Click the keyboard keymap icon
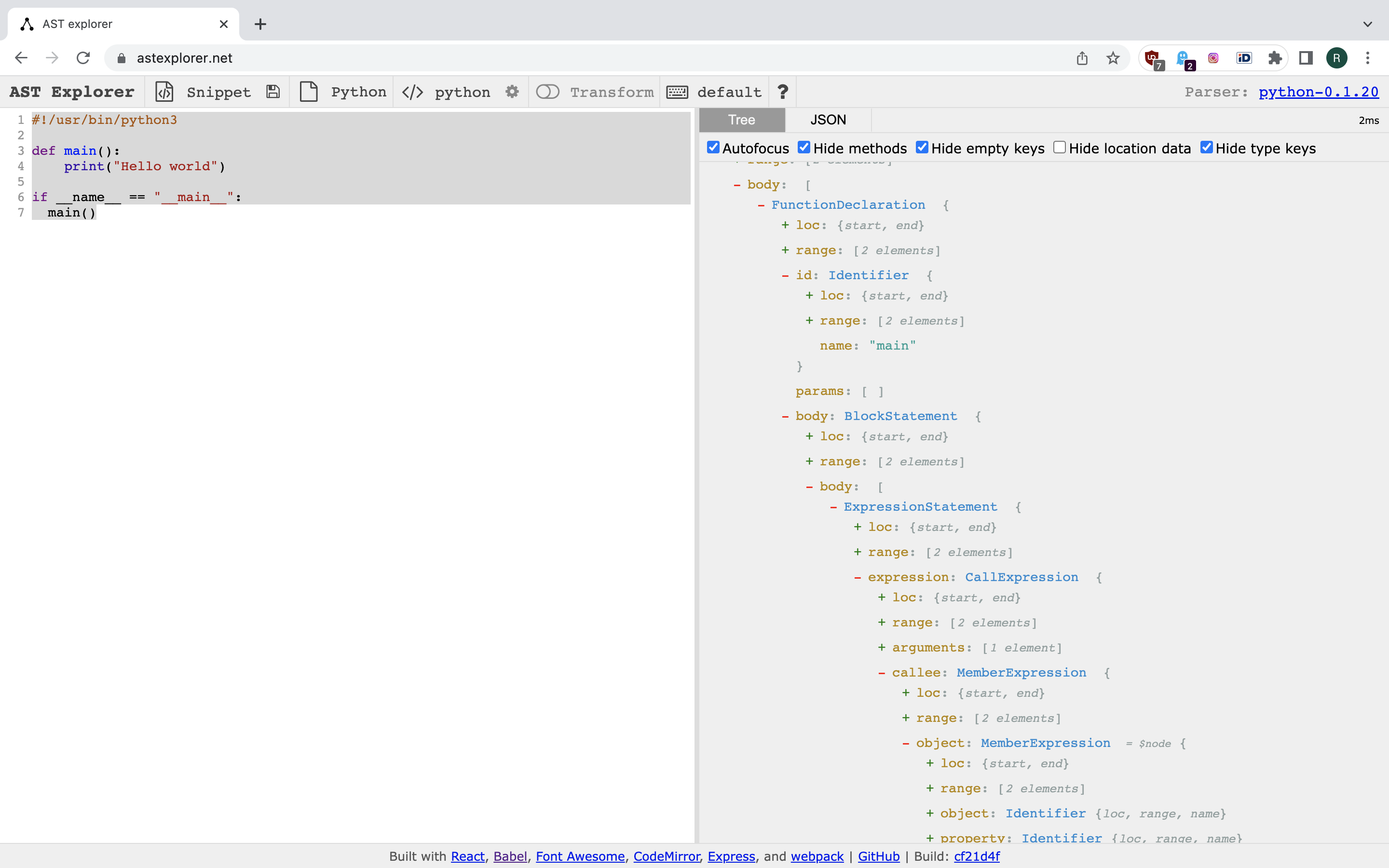This screenshot has height=868, width=1389. tap(677, 92)
